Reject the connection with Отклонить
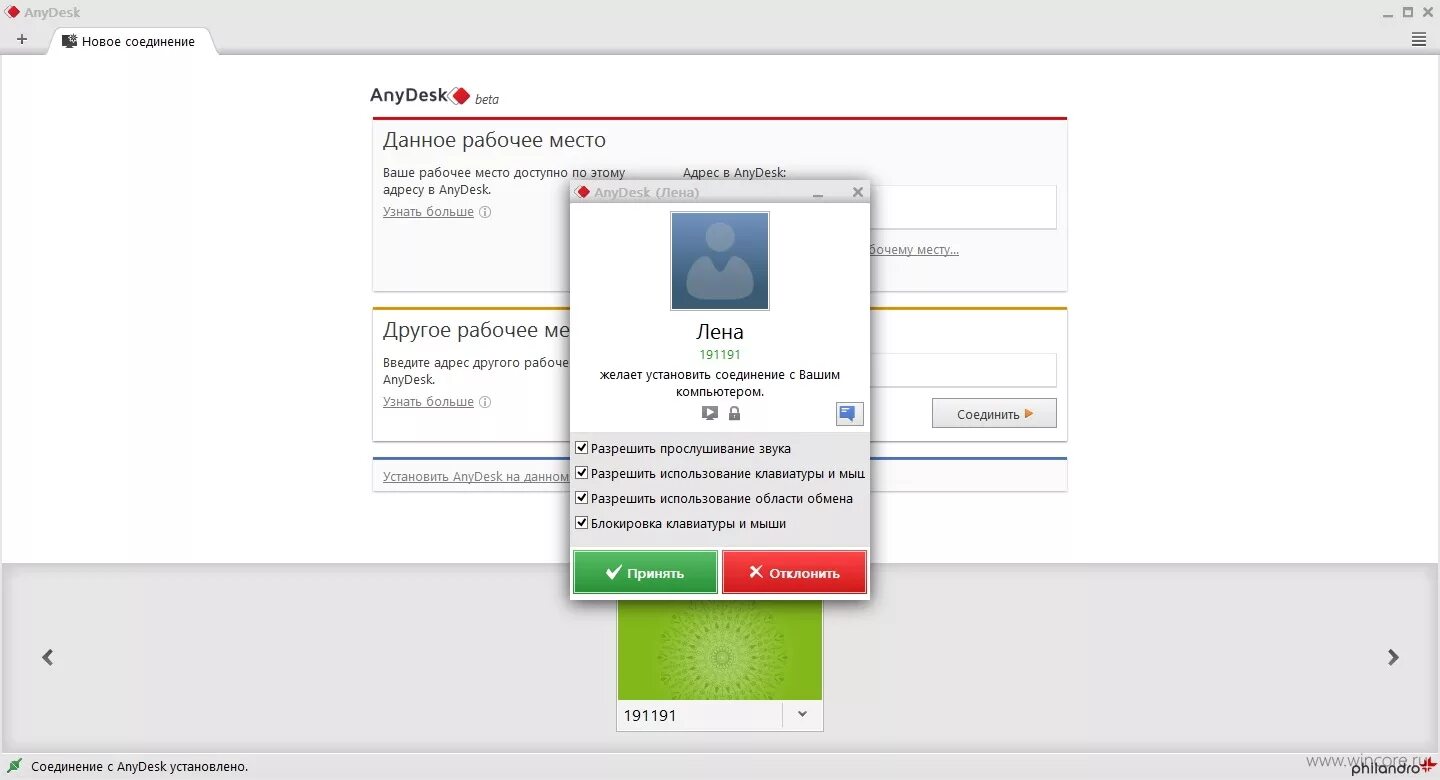This screenshot has height=780, width=1440. (794, 572)
